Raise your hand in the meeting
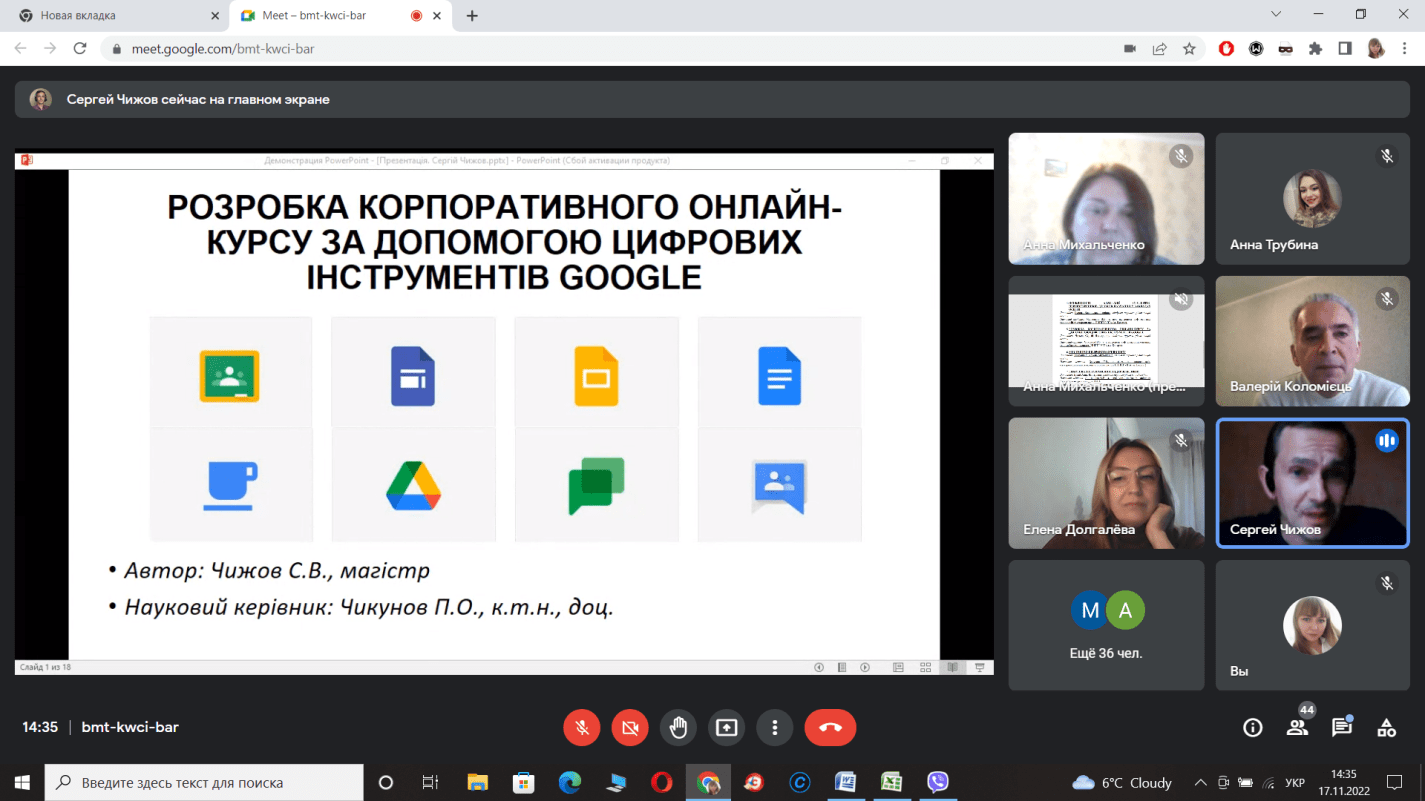The width and height of the screenshot is (1425, 801). tap(678, 728)
